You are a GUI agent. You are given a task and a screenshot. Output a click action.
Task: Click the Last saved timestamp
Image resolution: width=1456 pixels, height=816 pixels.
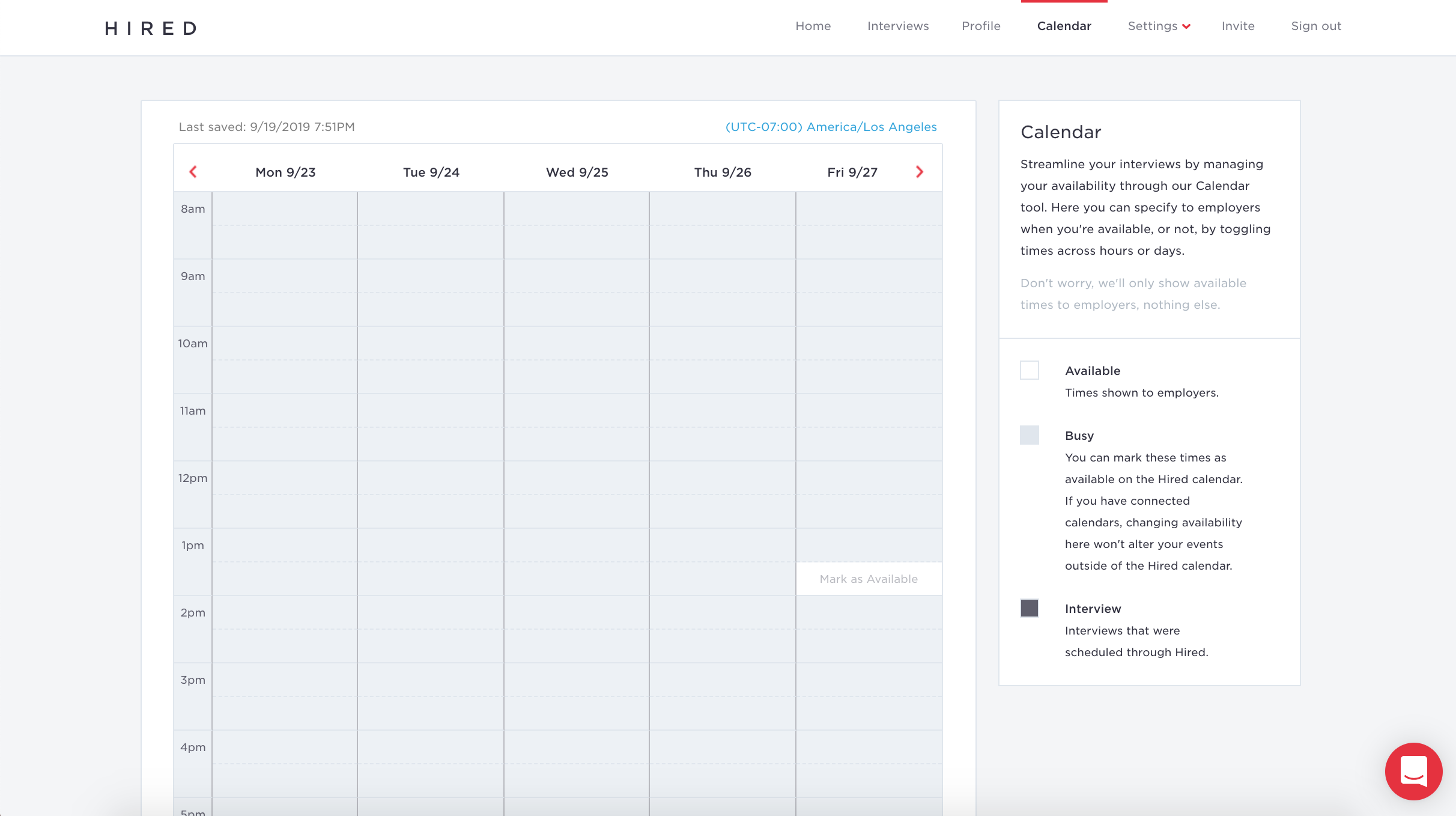tap(267, 126)
